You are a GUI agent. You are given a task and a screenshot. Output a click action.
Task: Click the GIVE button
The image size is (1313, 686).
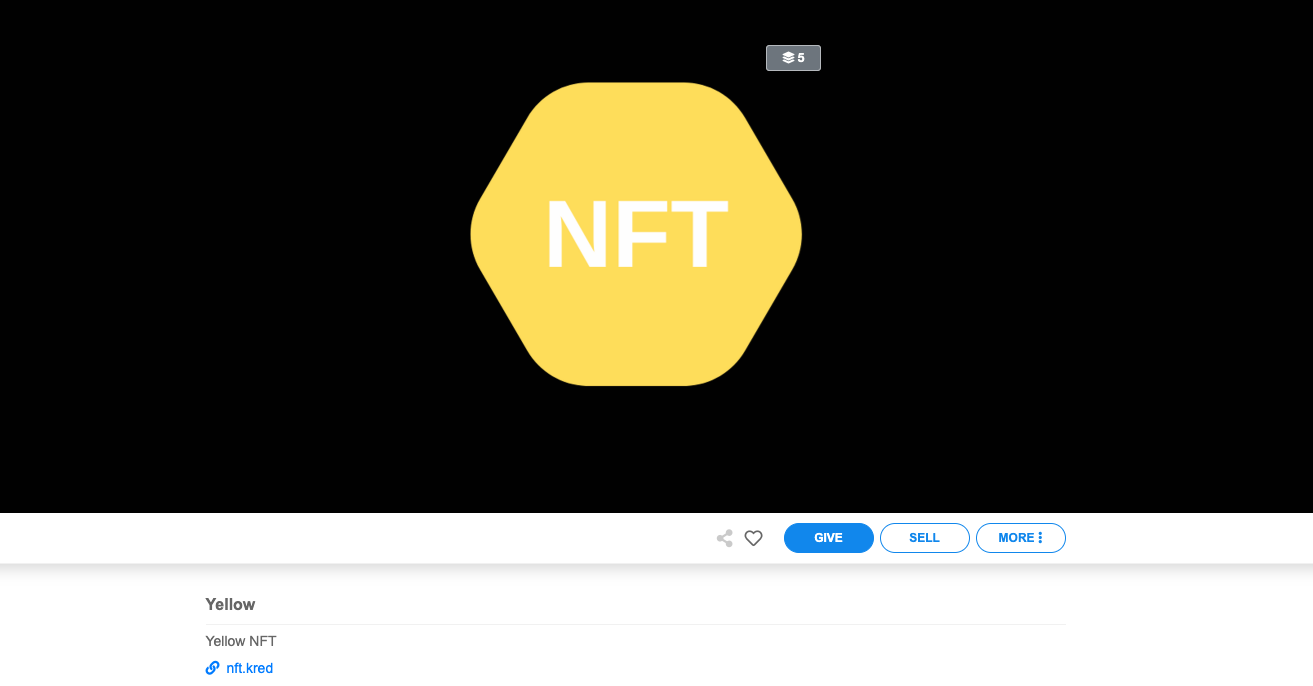coord(829,538)
